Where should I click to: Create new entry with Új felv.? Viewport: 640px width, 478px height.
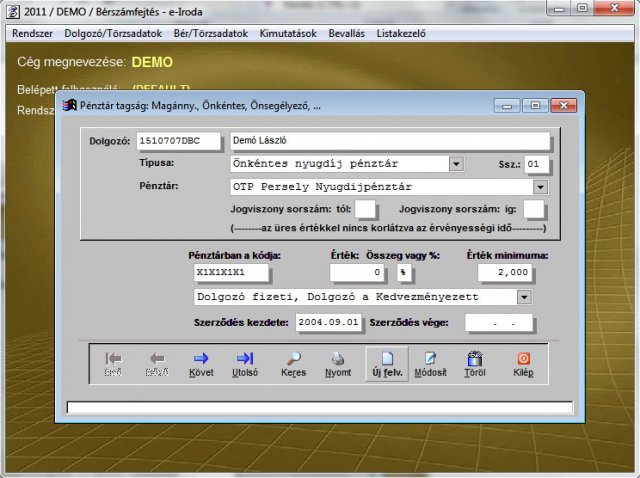386,363
